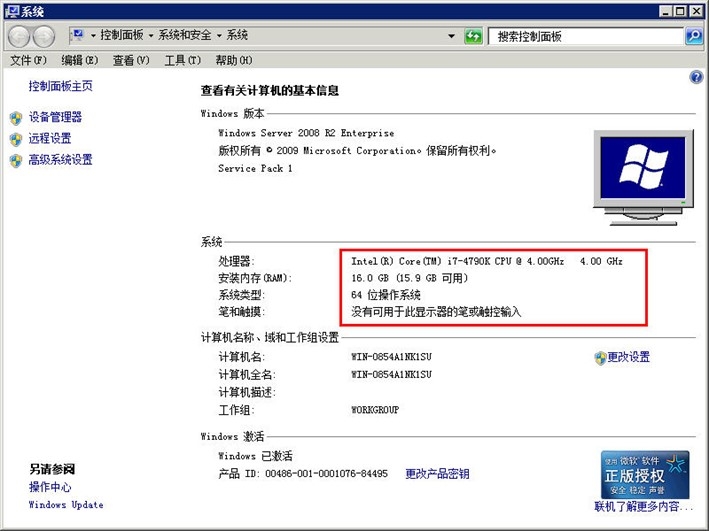Go to 控制面板主页
709x531 pixels.
[x=61, y=86]
